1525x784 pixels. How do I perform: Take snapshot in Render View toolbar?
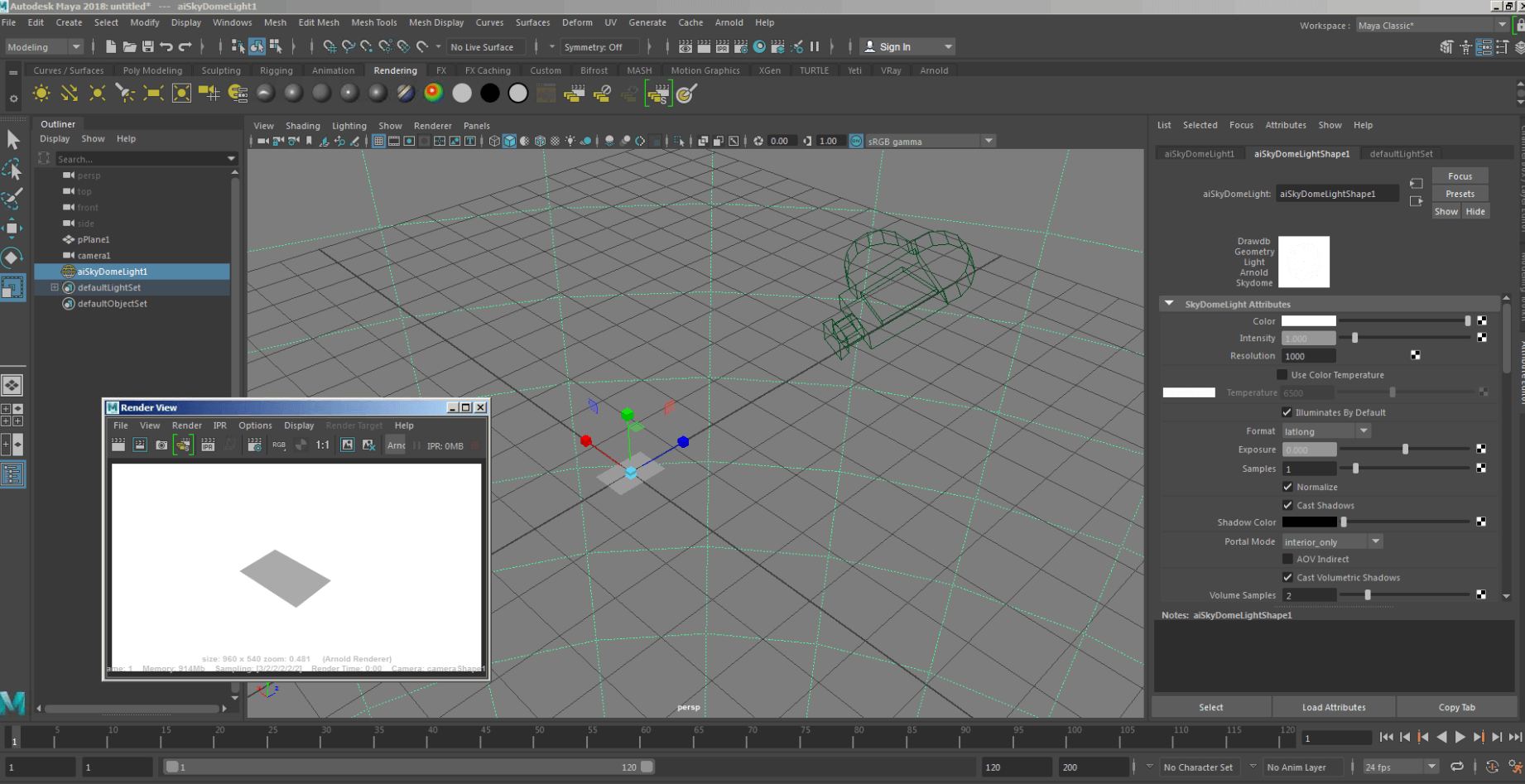click(161, 445)
